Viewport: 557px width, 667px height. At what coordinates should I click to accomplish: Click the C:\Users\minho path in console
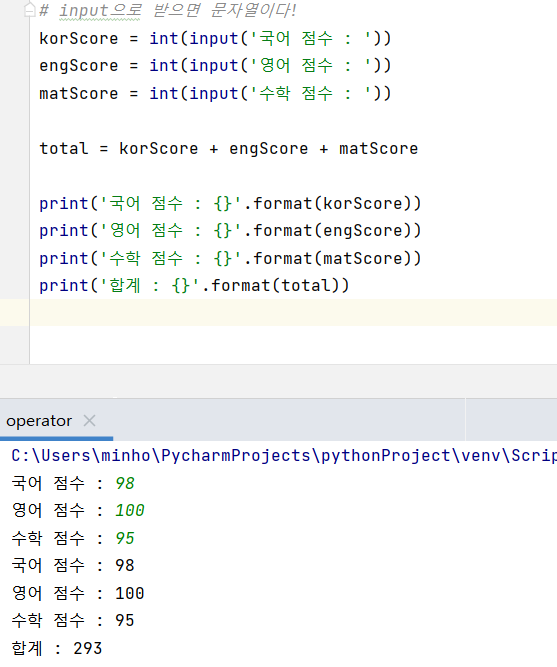point(284,456)
